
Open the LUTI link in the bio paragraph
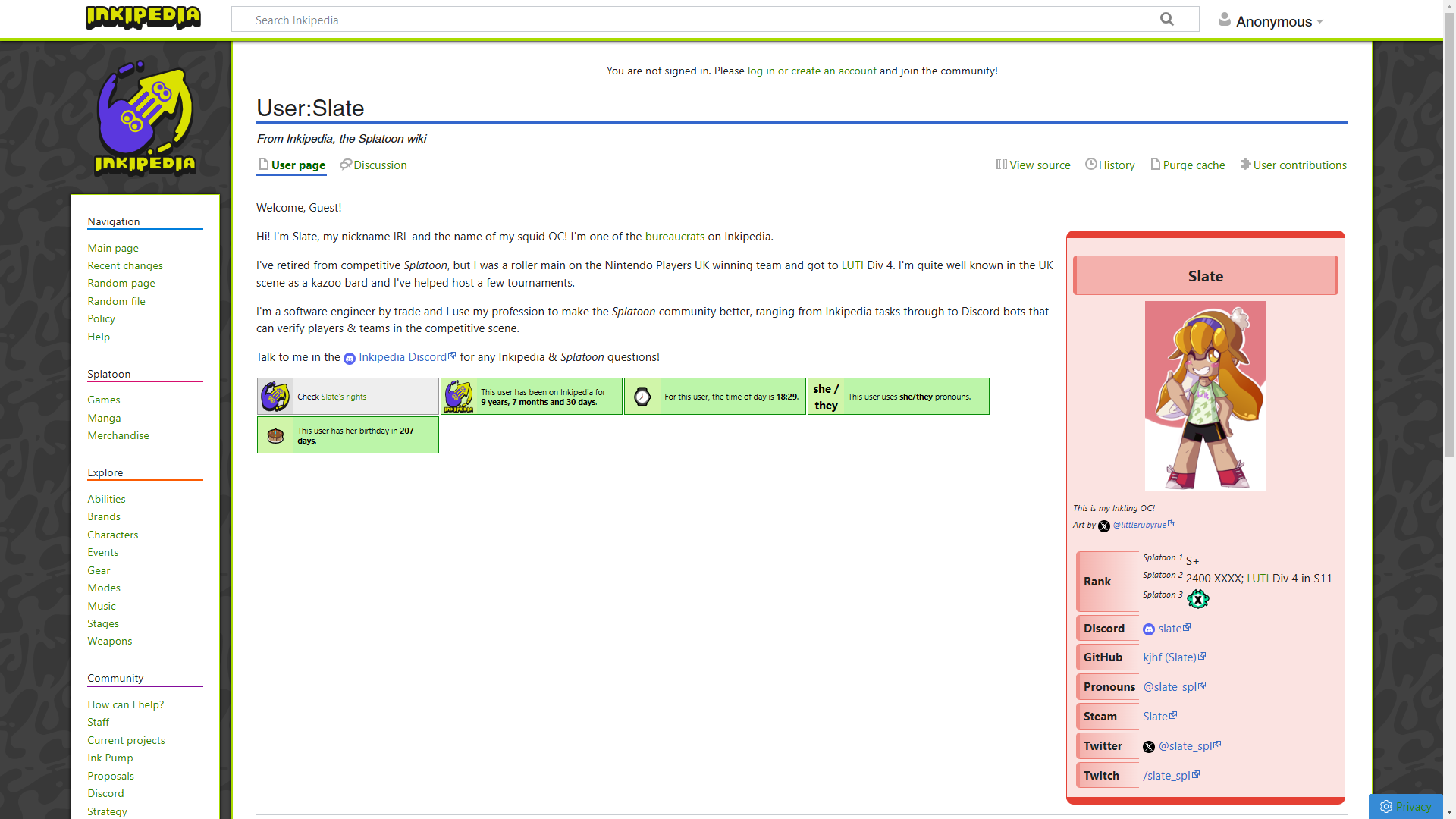click(x=852, y=265)
